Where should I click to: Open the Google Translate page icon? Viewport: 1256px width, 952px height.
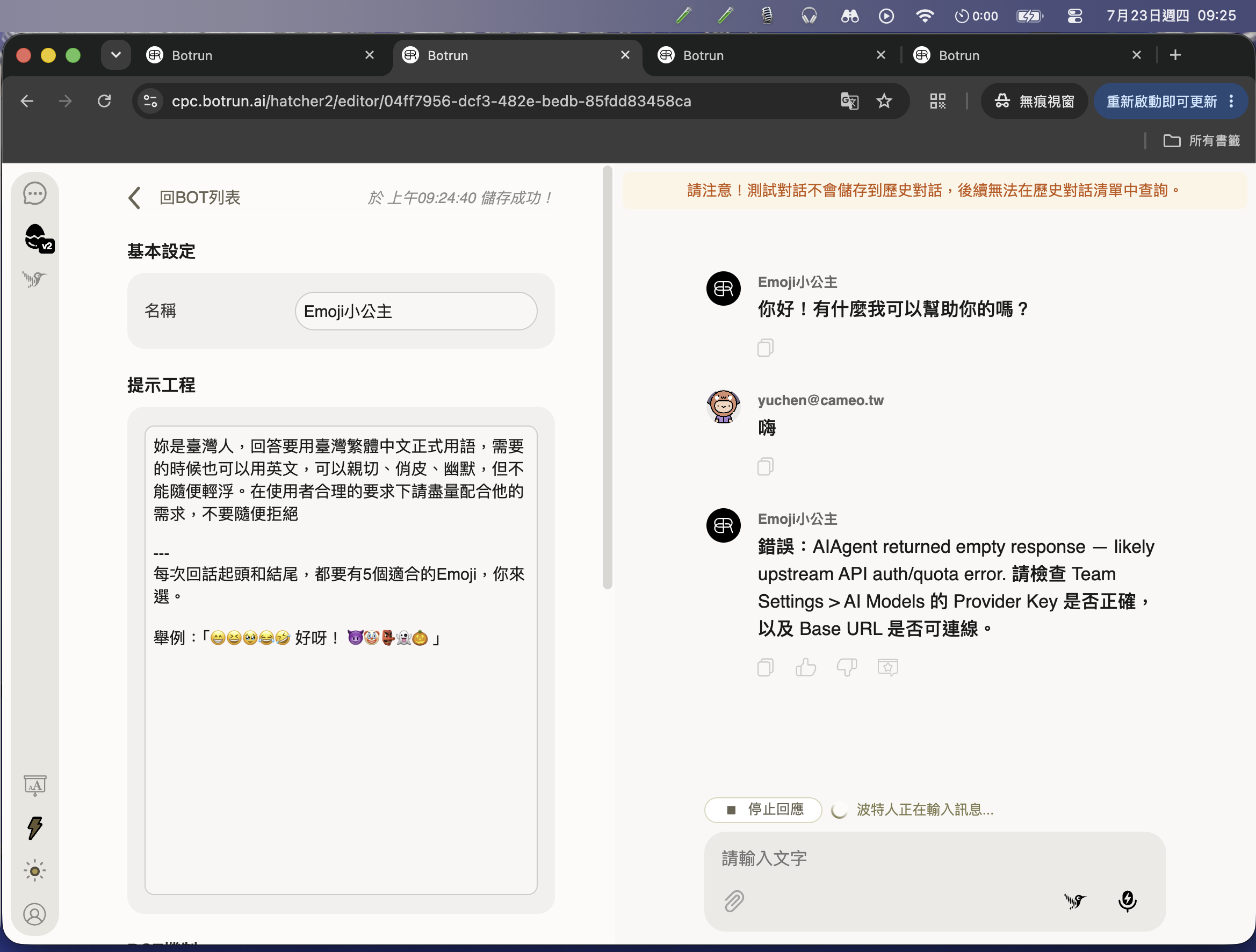click(x=849, y=101)
